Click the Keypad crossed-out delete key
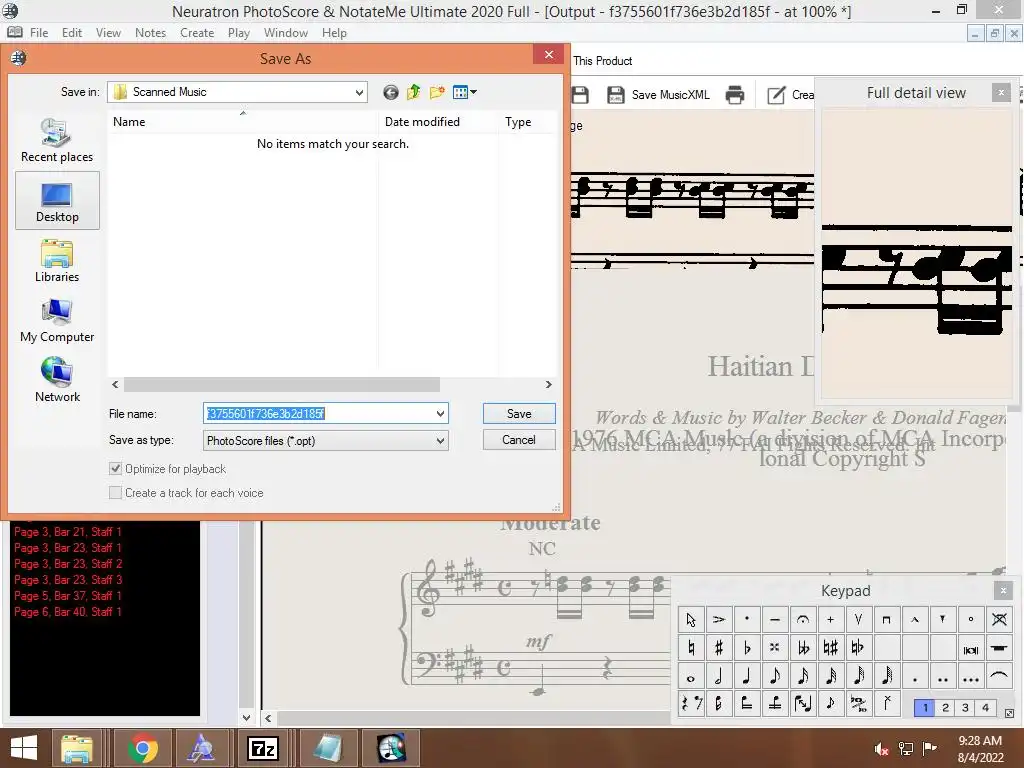 (999, 619)
